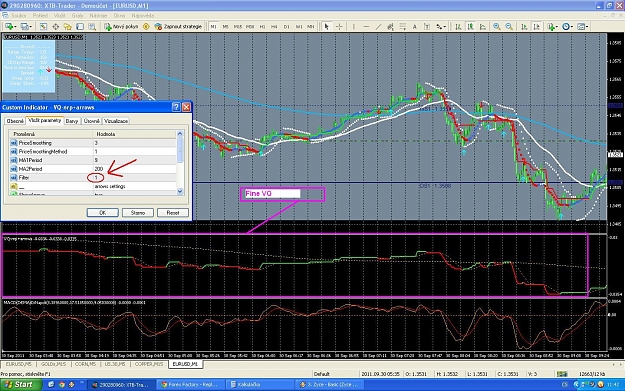Switch to the Vizualizace tab
Viewport: 625px width, 391px height.
116,121
